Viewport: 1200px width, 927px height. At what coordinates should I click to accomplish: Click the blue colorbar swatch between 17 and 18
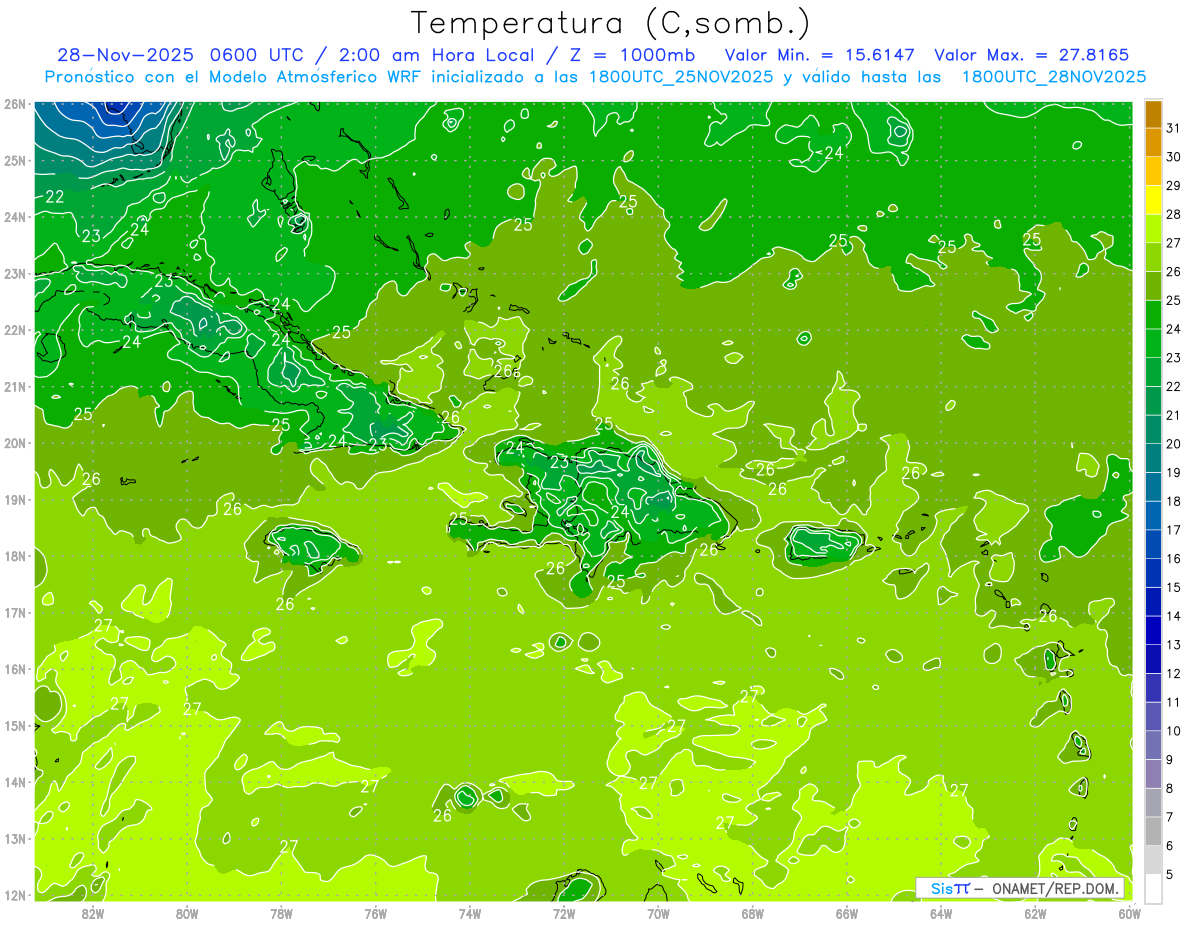pos(1153,516)
